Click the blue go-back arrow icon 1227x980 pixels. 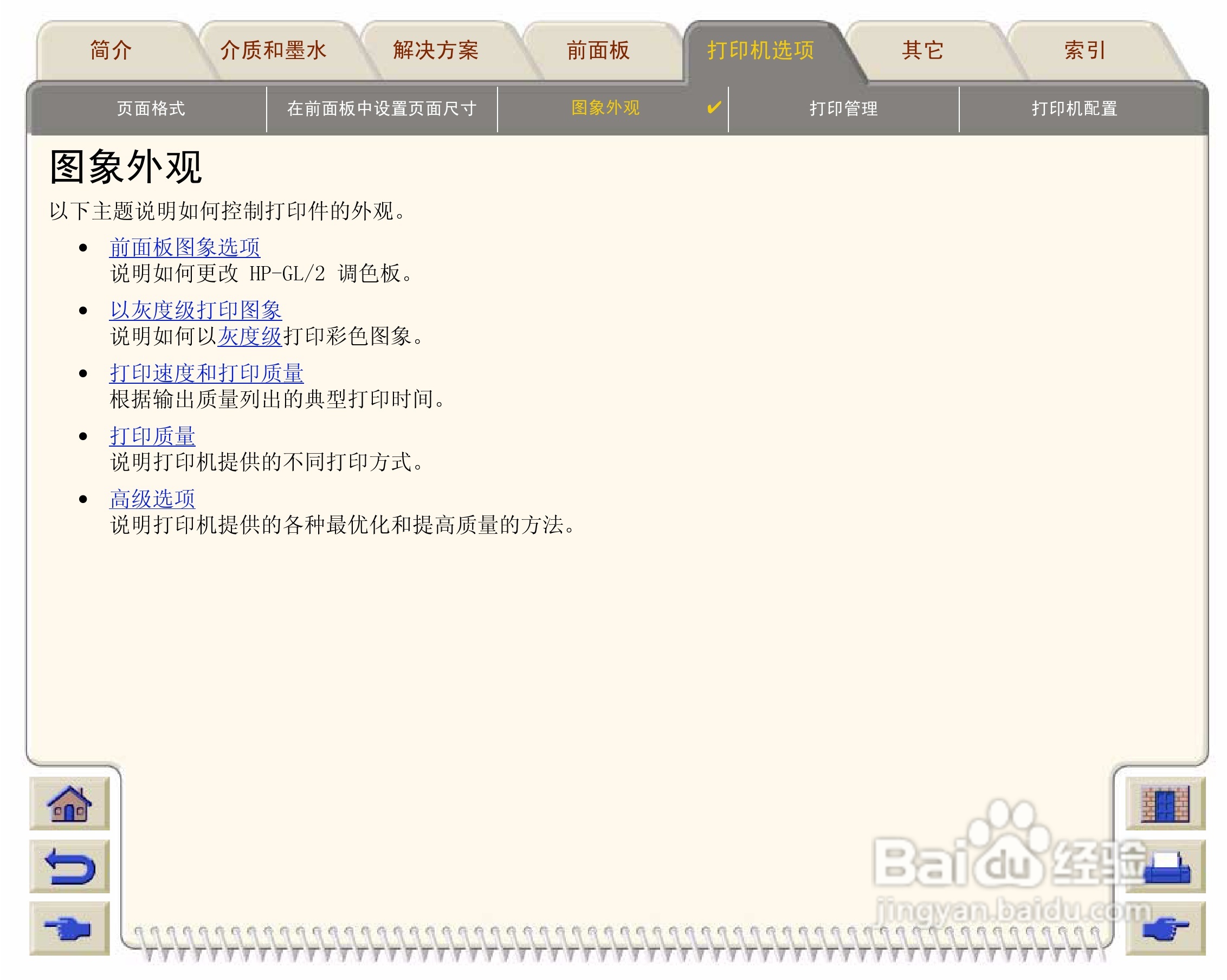pos(69,867)
